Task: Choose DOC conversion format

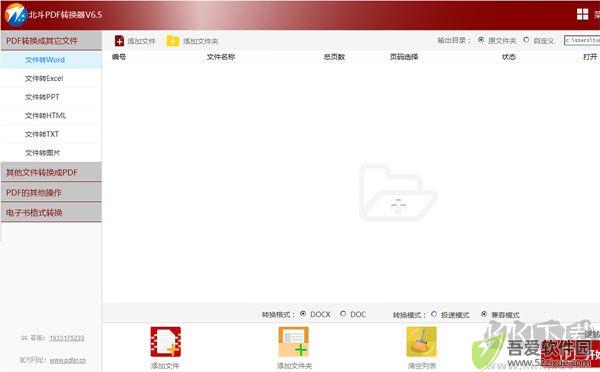Action: tap(343, 314)
